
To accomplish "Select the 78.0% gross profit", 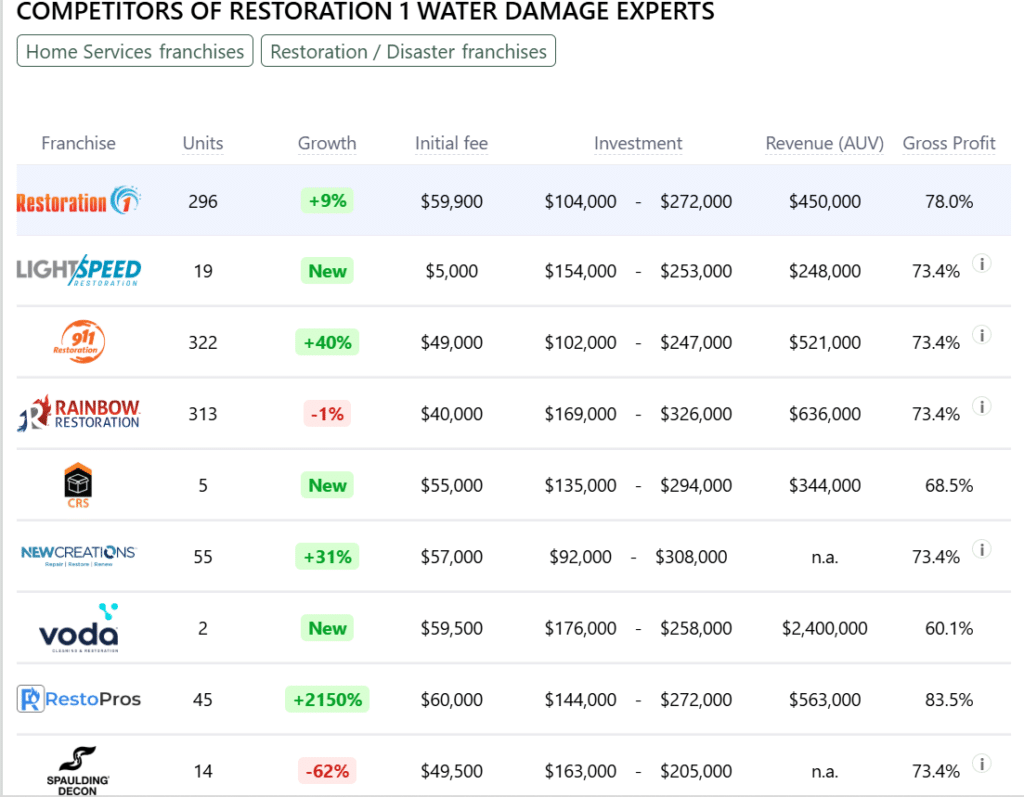I will click(x=949, y=201).
